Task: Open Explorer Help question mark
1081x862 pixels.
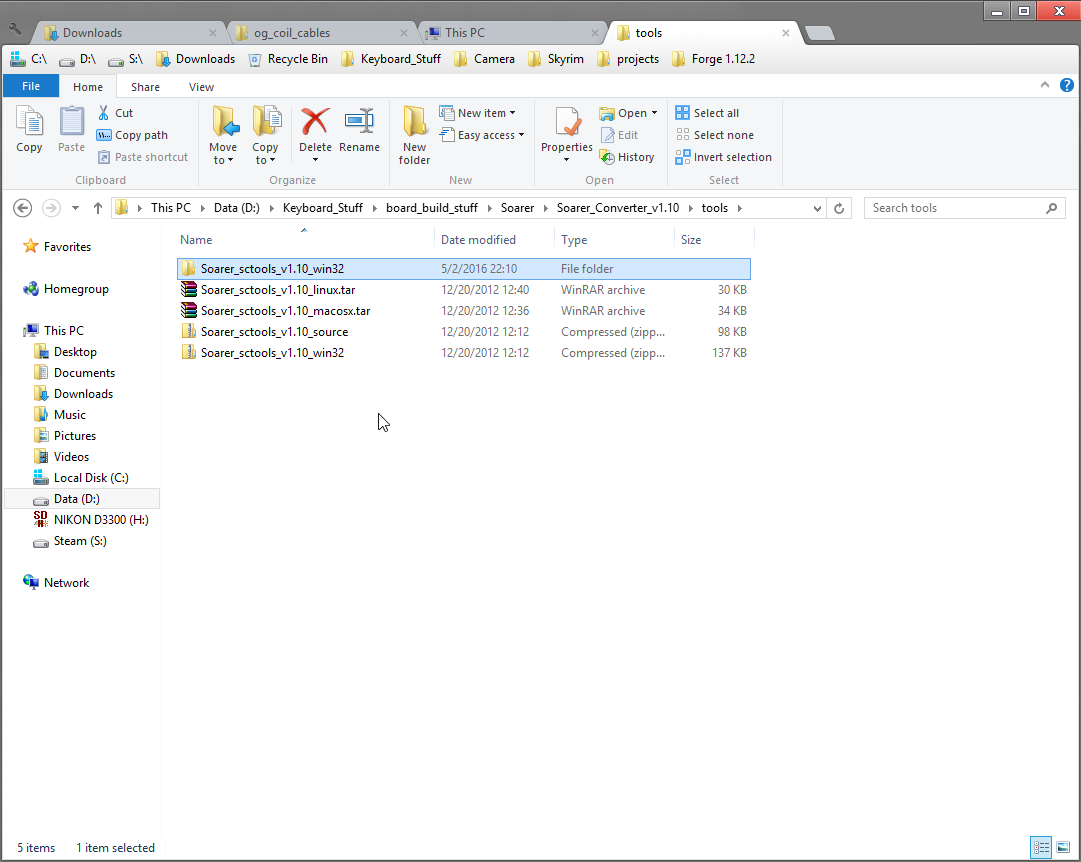Action: click(1067, 86)
